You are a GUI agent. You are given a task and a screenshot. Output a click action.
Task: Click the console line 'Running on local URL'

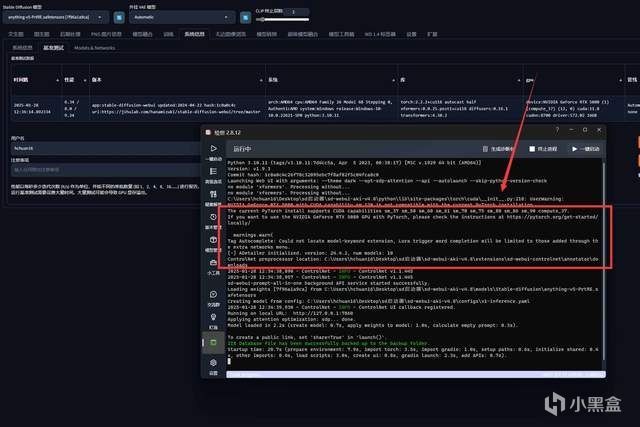click(x=290, y=314)
